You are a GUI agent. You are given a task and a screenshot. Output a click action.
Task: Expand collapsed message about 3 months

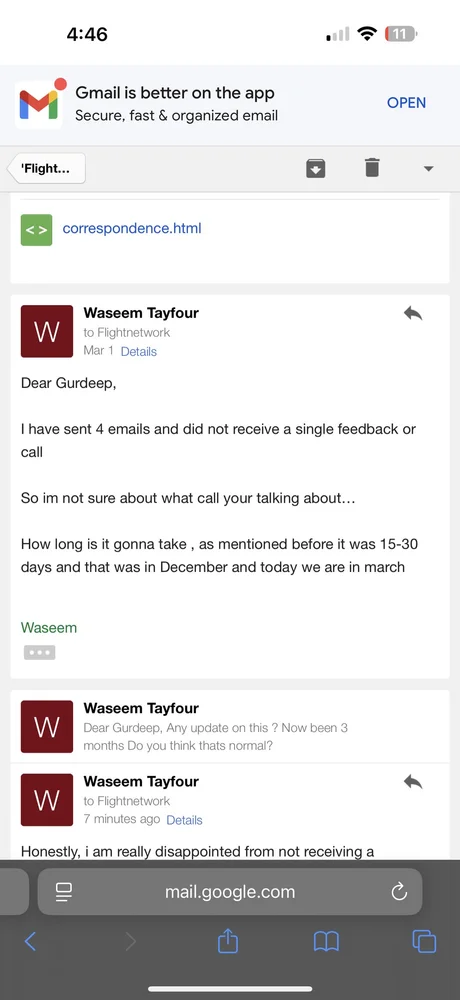click(230, 726)
